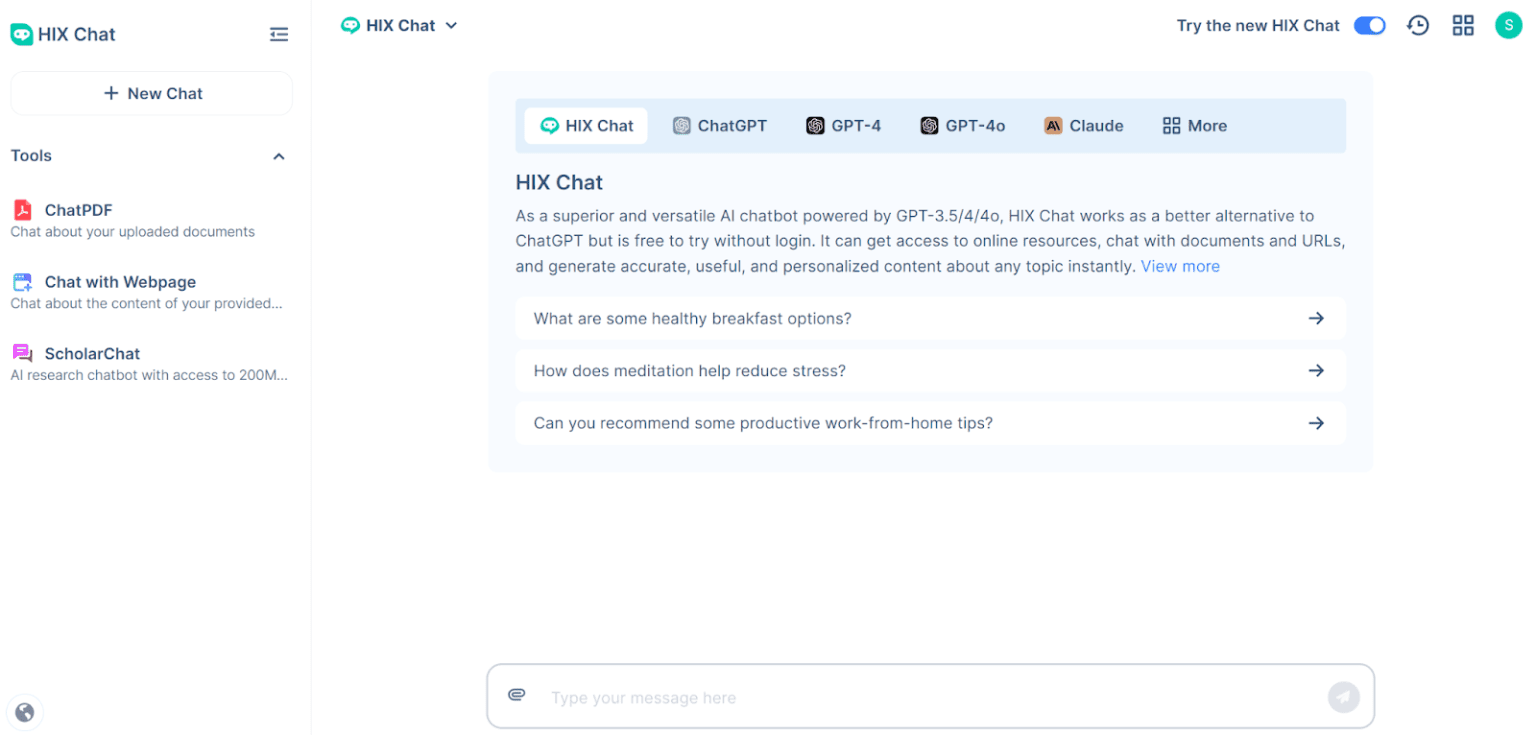The height and width of the screenshot is (735, 1536).
Task: Click the send message icon
Action: pos(1343,696)
